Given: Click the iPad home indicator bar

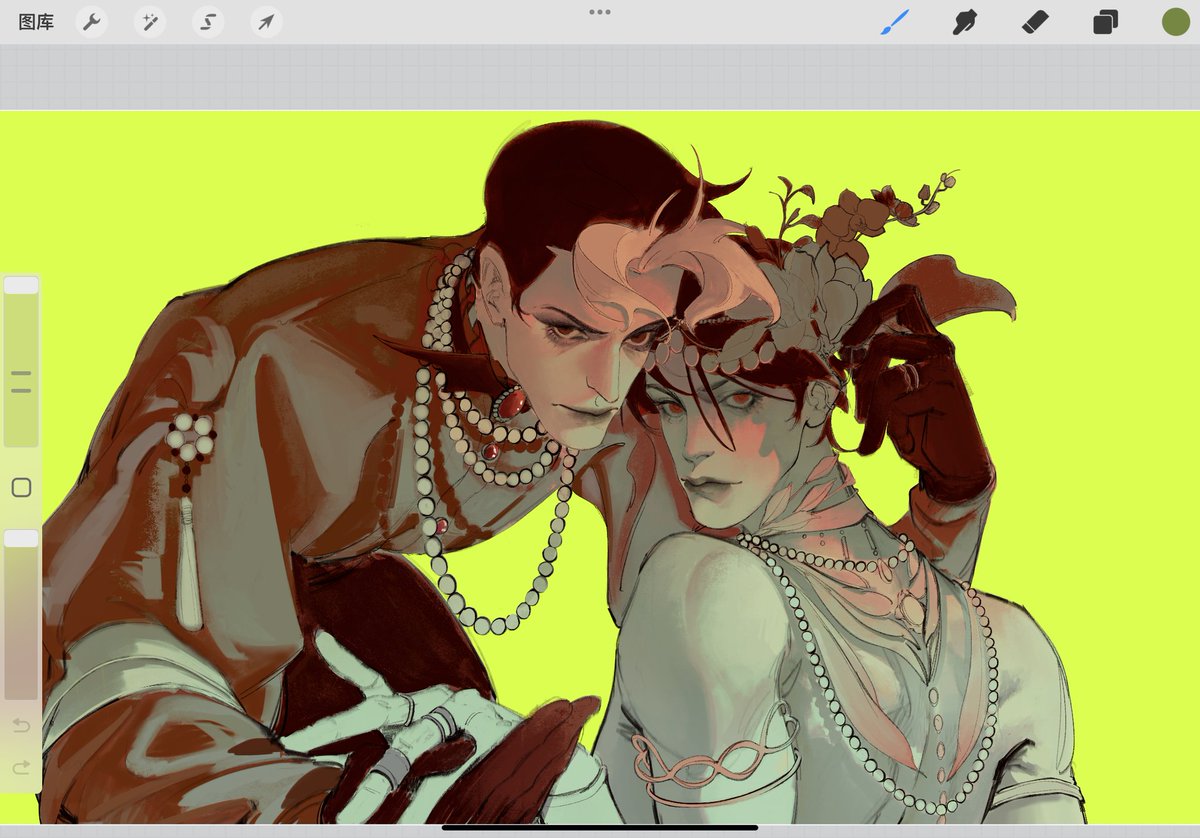Looking at the screenshot, I should point(600,827).
